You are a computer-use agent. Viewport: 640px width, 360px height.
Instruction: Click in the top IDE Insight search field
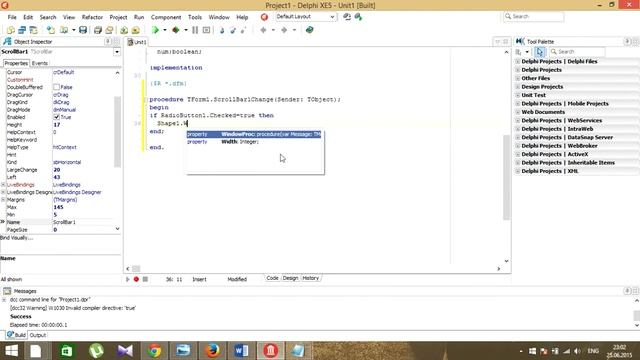pyautogui.click(x=533, y=16)
